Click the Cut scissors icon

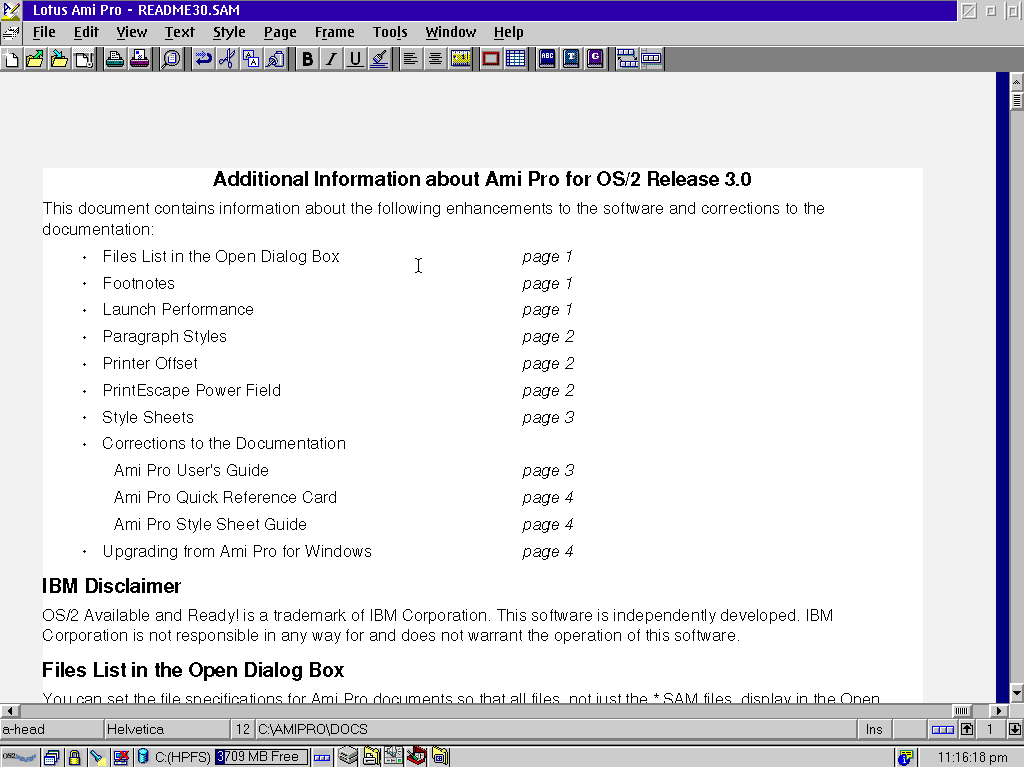click(x=227, y=59)
